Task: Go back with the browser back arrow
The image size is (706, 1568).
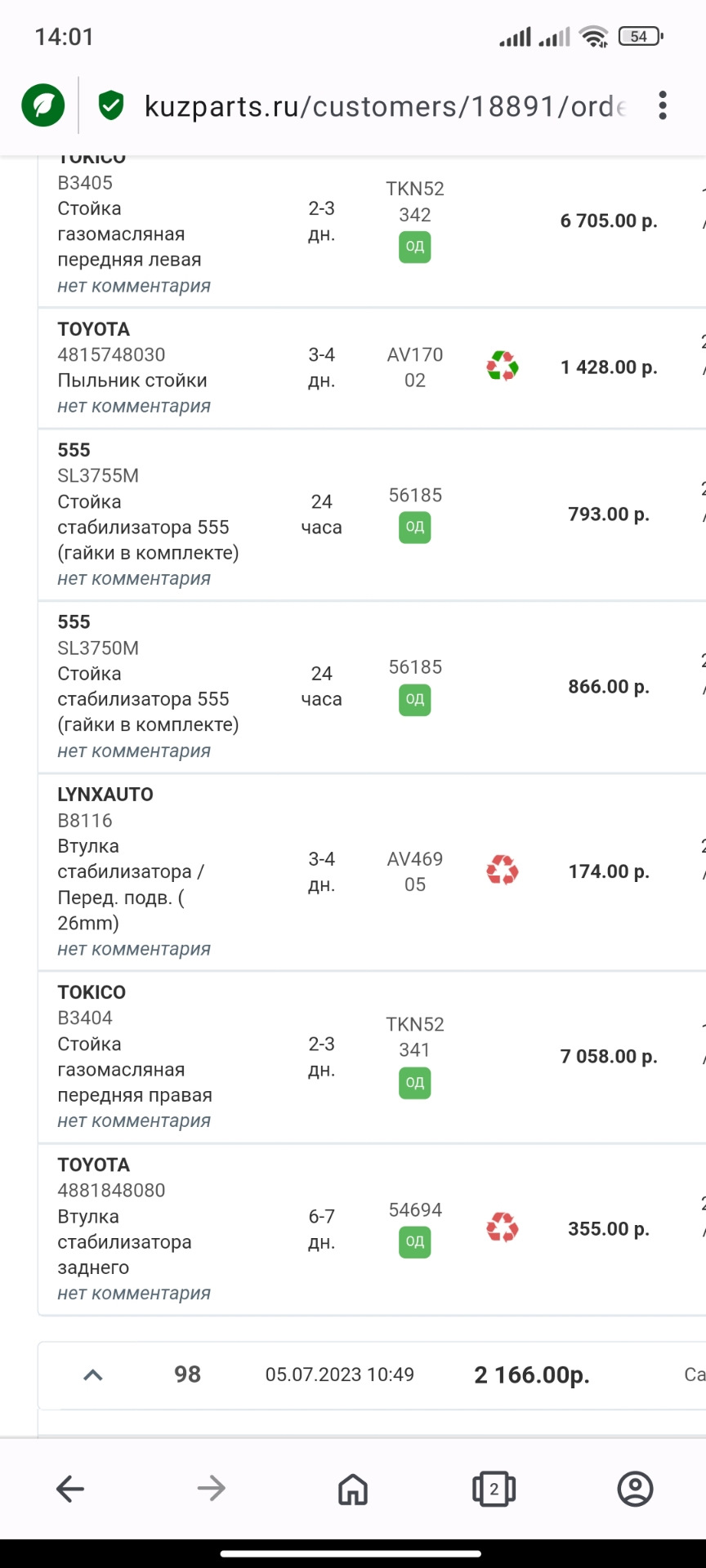Action: pyautogui.click(x=70, y=1489)
